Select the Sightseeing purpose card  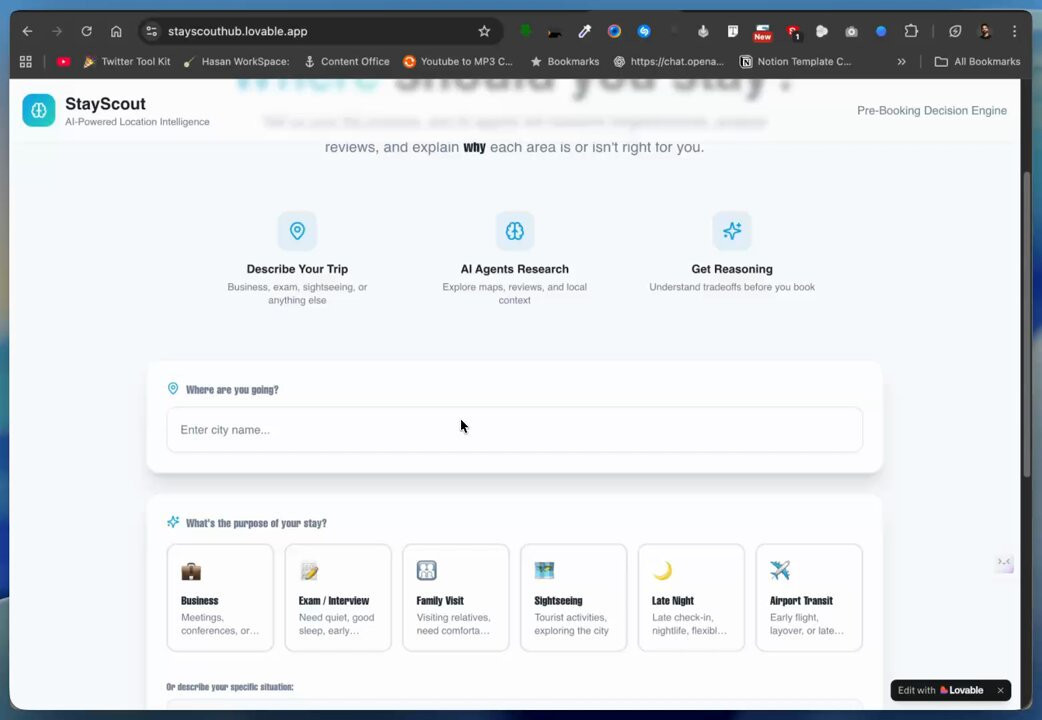(573, 598)
